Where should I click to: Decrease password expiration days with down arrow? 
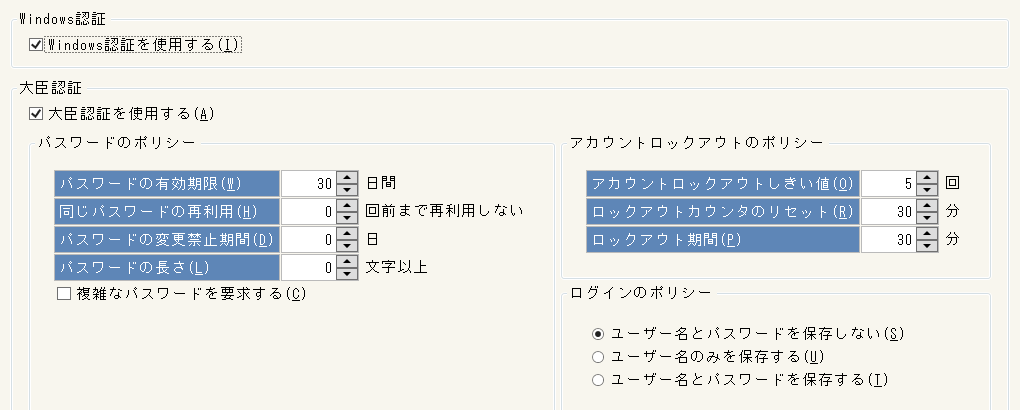tap(346, 189)
